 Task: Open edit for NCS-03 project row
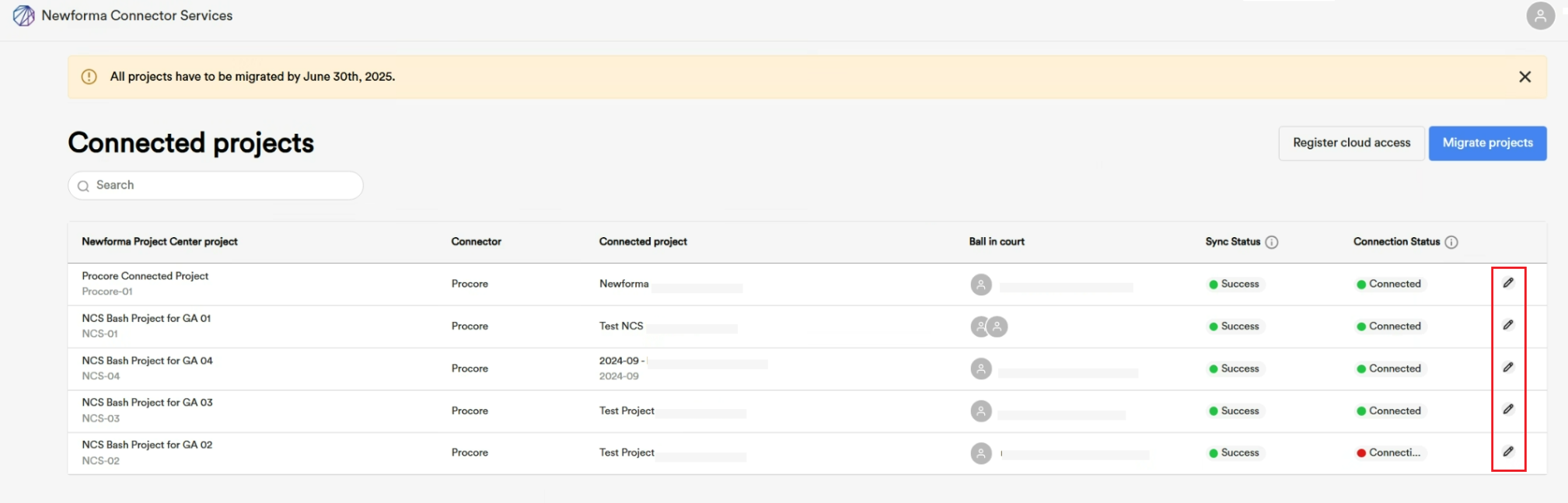coord(1508,409)
